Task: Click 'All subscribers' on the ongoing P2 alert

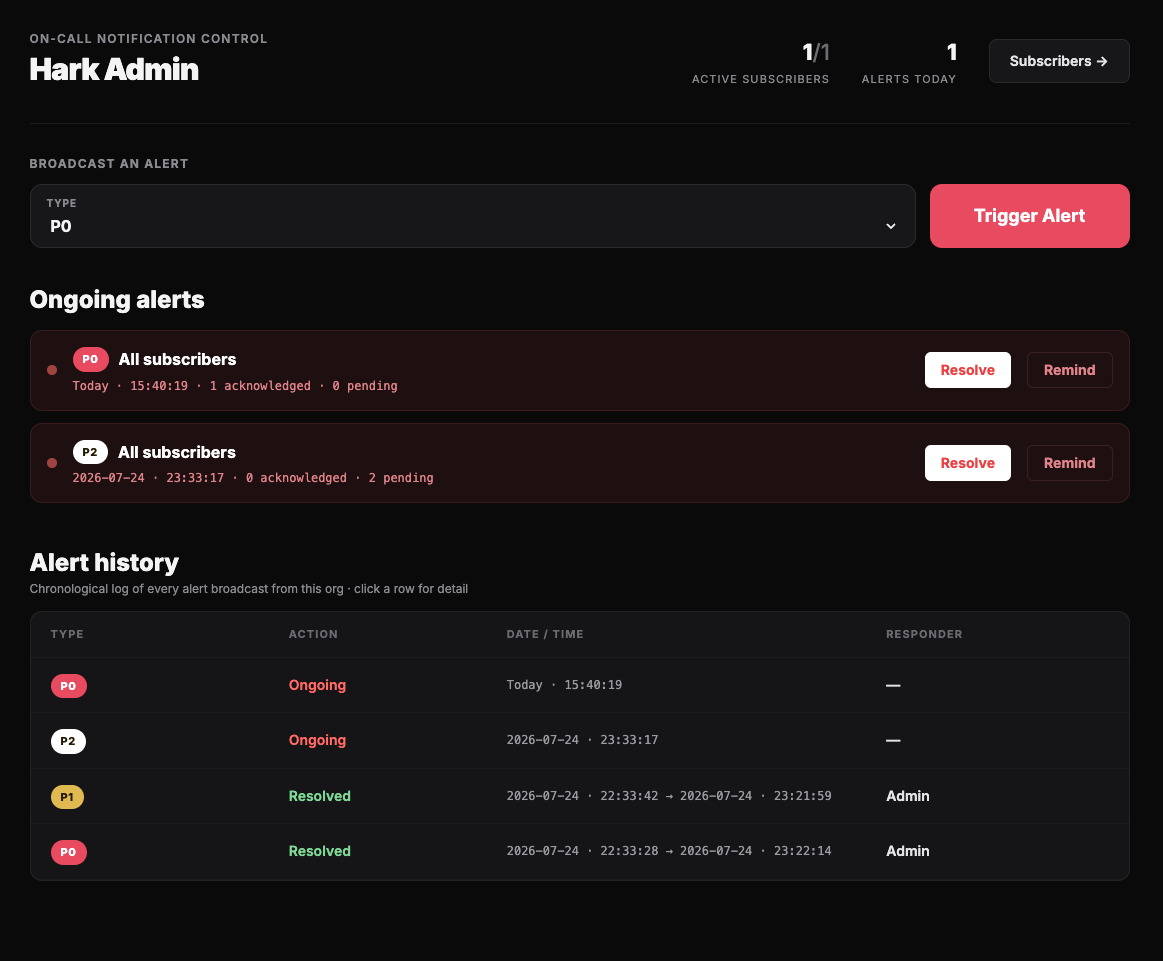Action: click(x=177, y=452)
